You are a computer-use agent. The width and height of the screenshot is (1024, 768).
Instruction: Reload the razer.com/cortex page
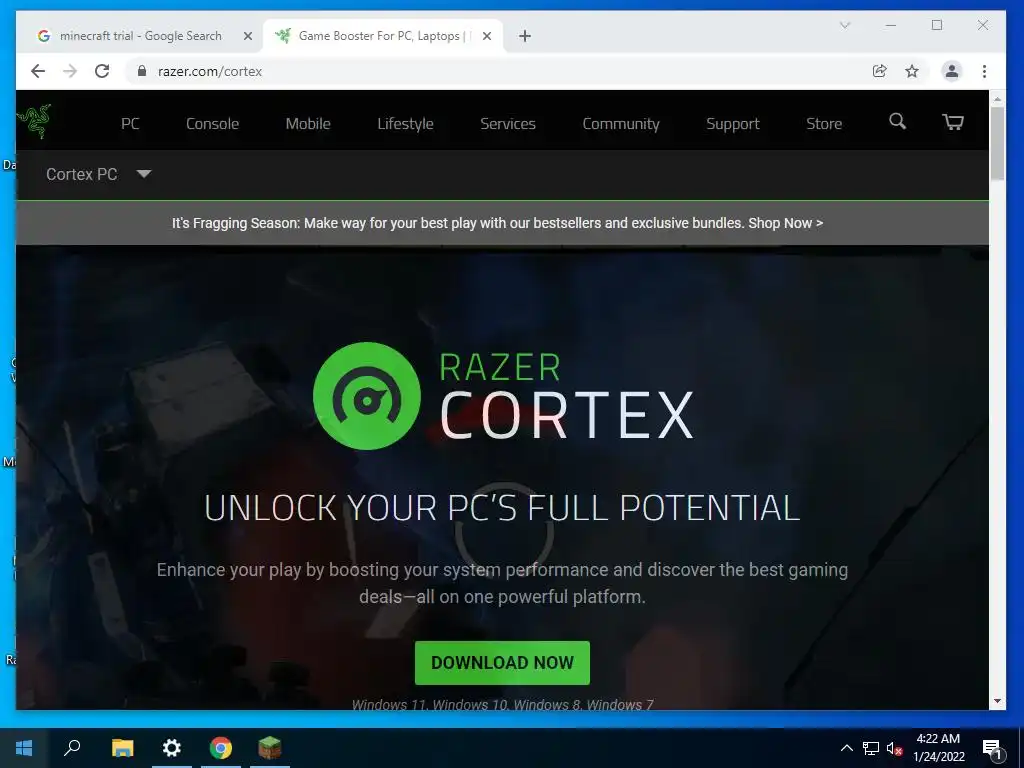(x=102, y=71)
